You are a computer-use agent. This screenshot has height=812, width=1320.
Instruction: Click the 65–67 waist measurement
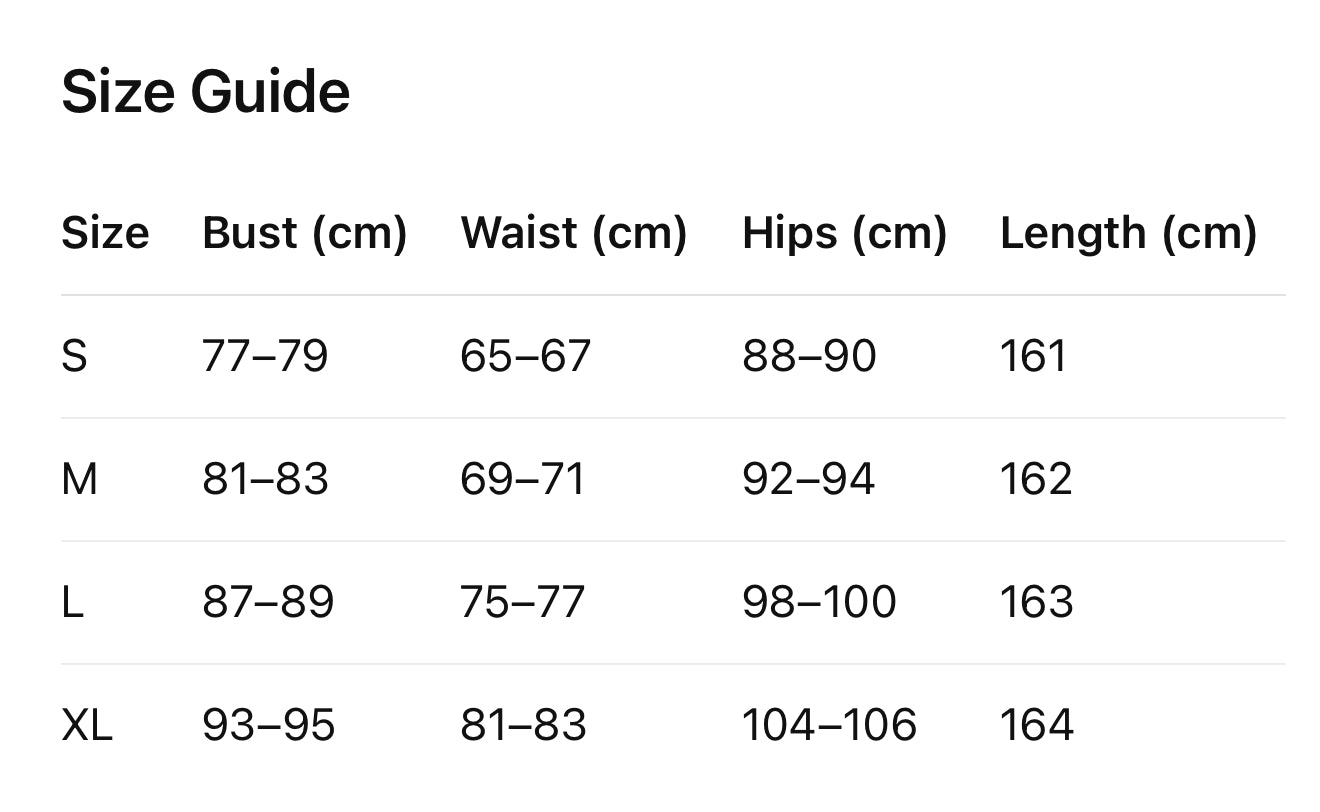click(x=525, y=356)
